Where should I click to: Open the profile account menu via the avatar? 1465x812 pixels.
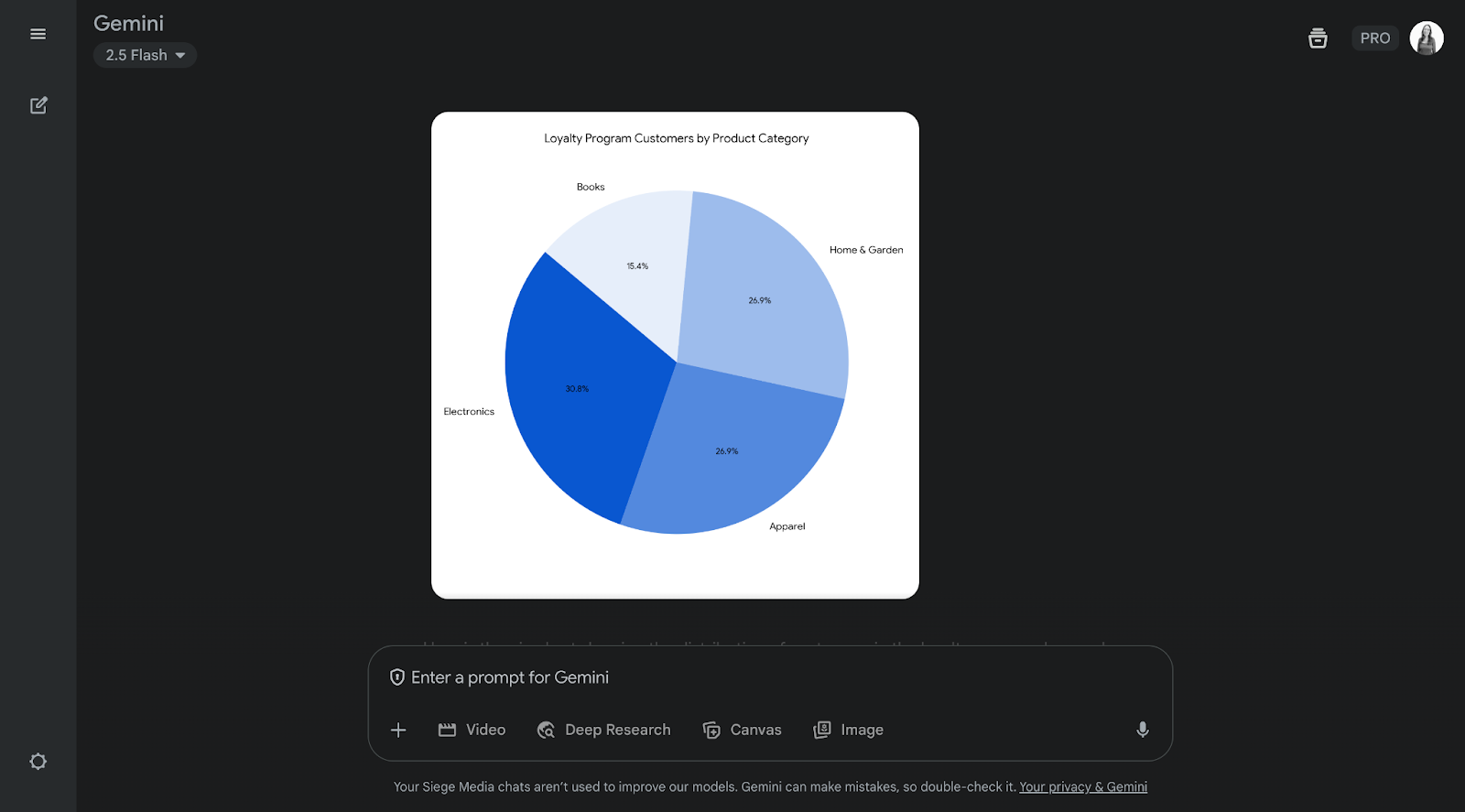click(x=1426, y=38)
